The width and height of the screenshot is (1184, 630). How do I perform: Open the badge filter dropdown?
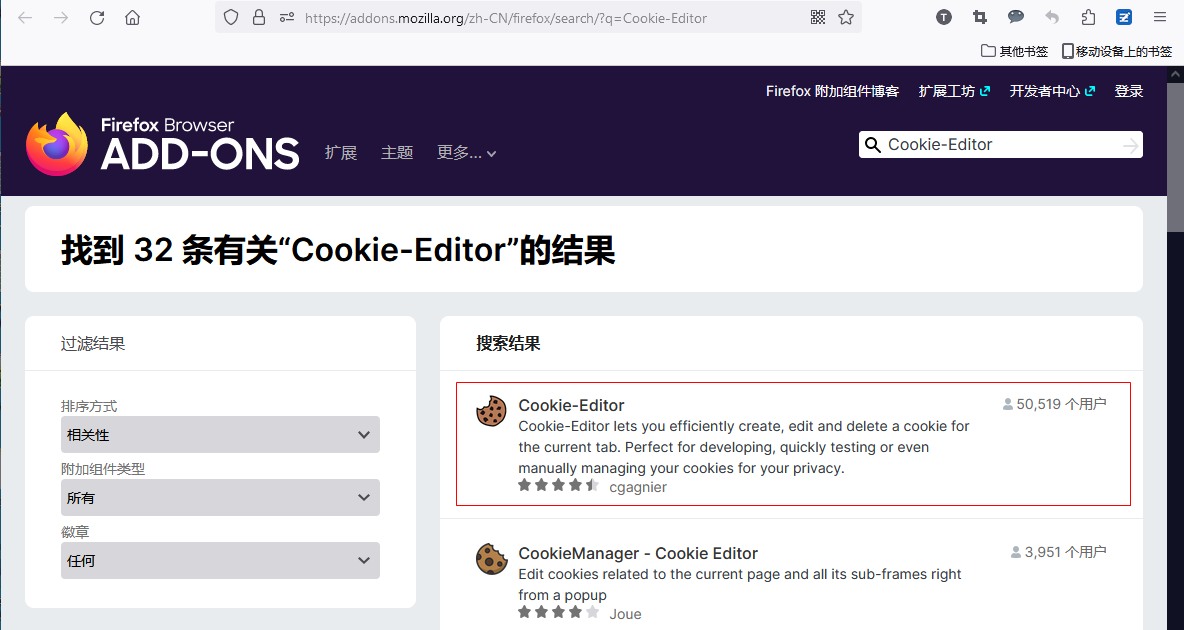pos(220,561)
